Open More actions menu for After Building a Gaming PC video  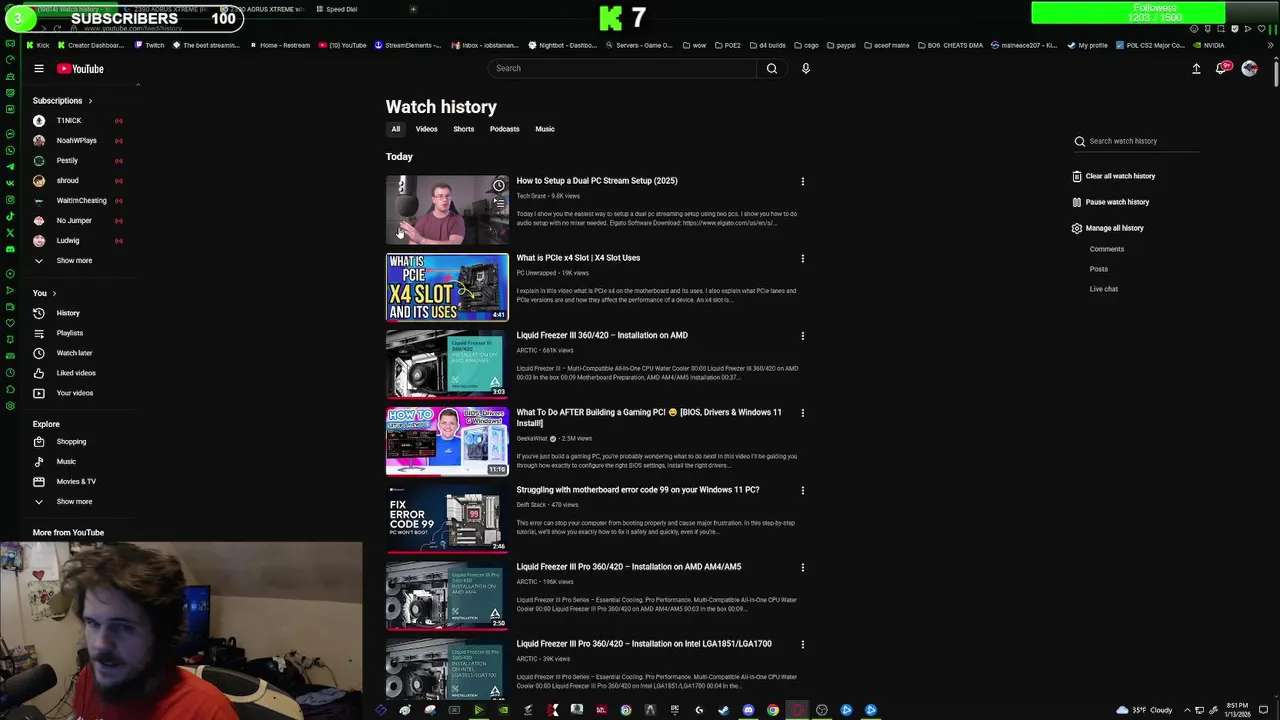point(802,413)
